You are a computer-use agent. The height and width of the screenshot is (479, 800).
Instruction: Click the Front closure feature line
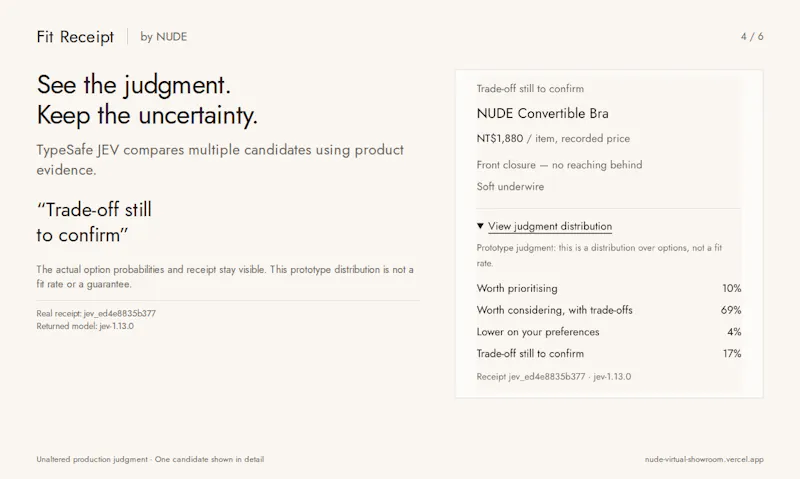click(x=559, y=165)
